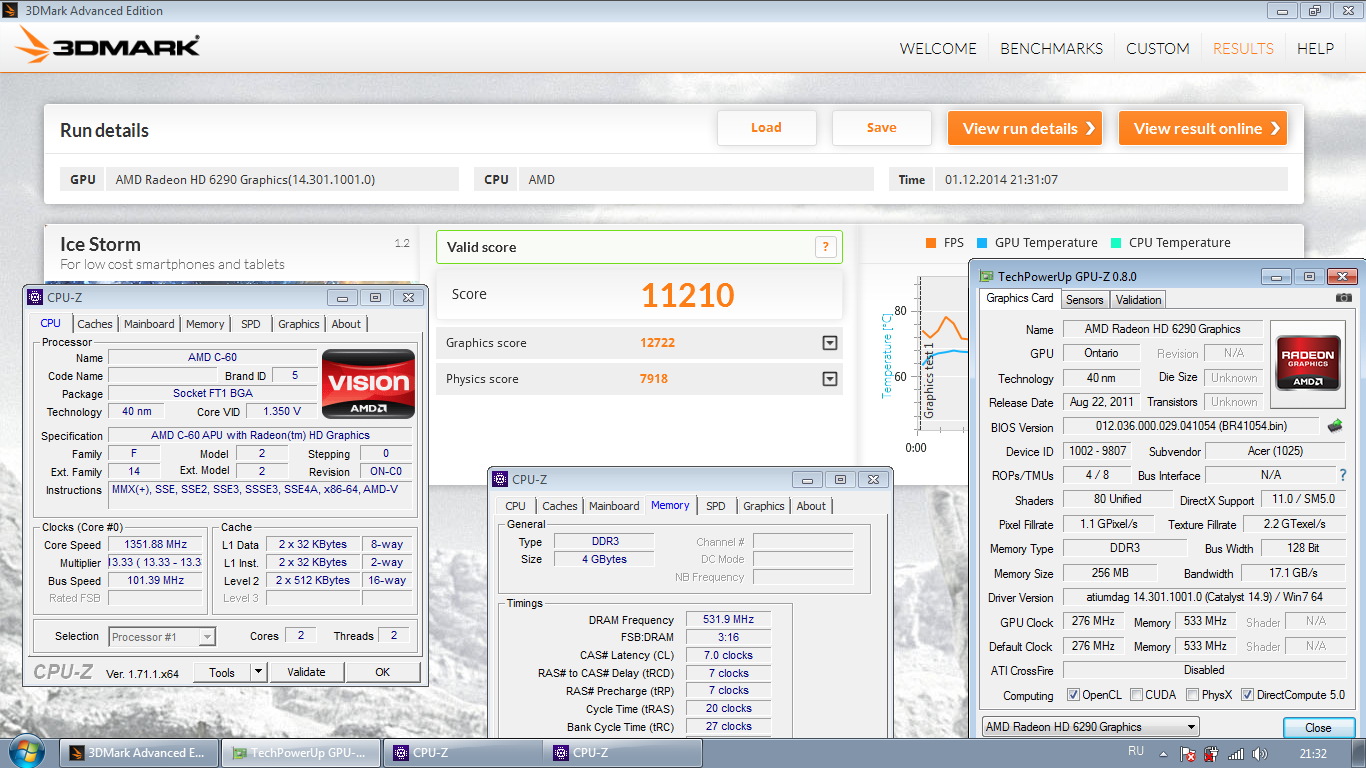
Task: Click the Core Speed value 1351.88 MHz
Action: coord(155,545)
